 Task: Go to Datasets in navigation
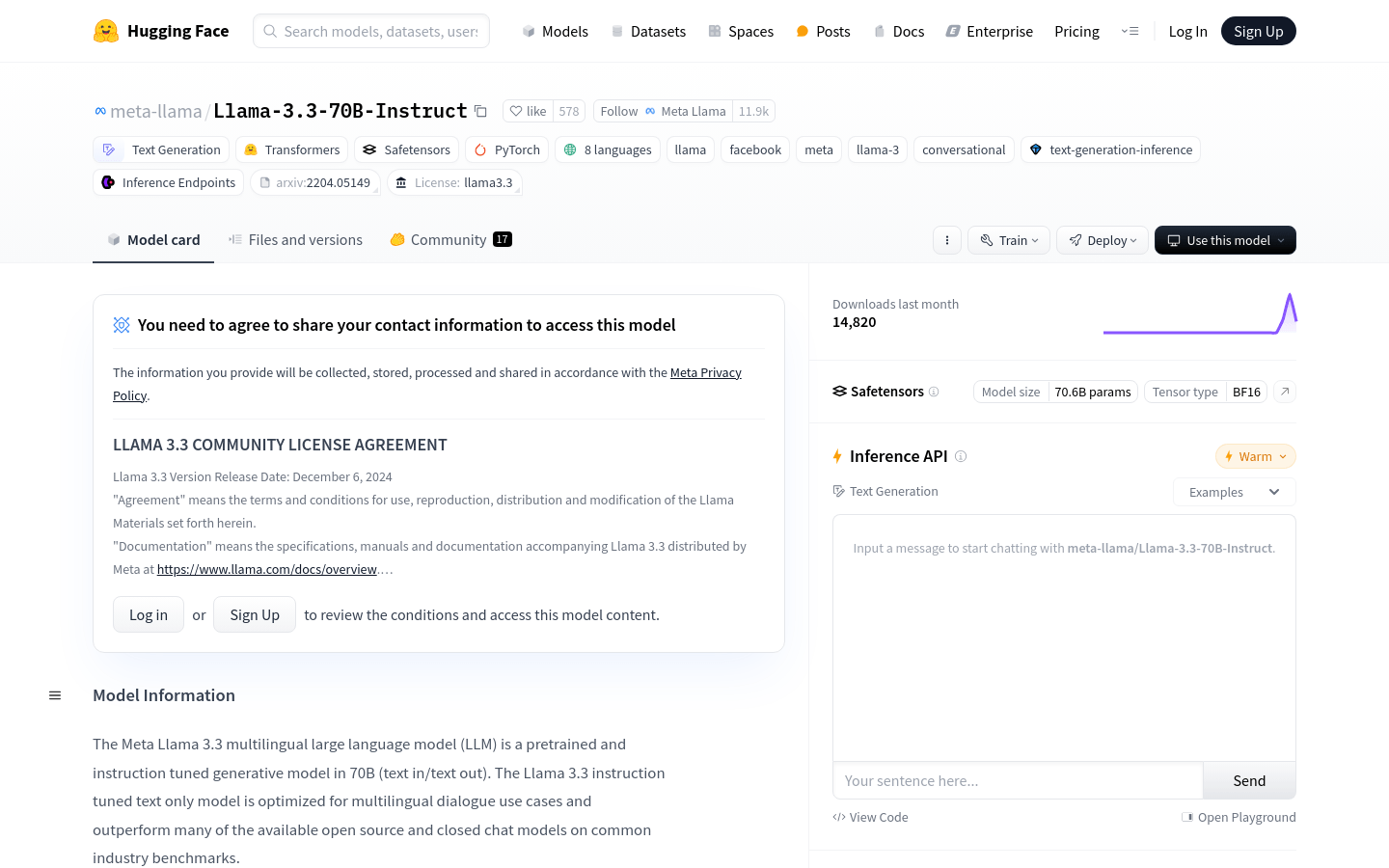click(648, 31)
